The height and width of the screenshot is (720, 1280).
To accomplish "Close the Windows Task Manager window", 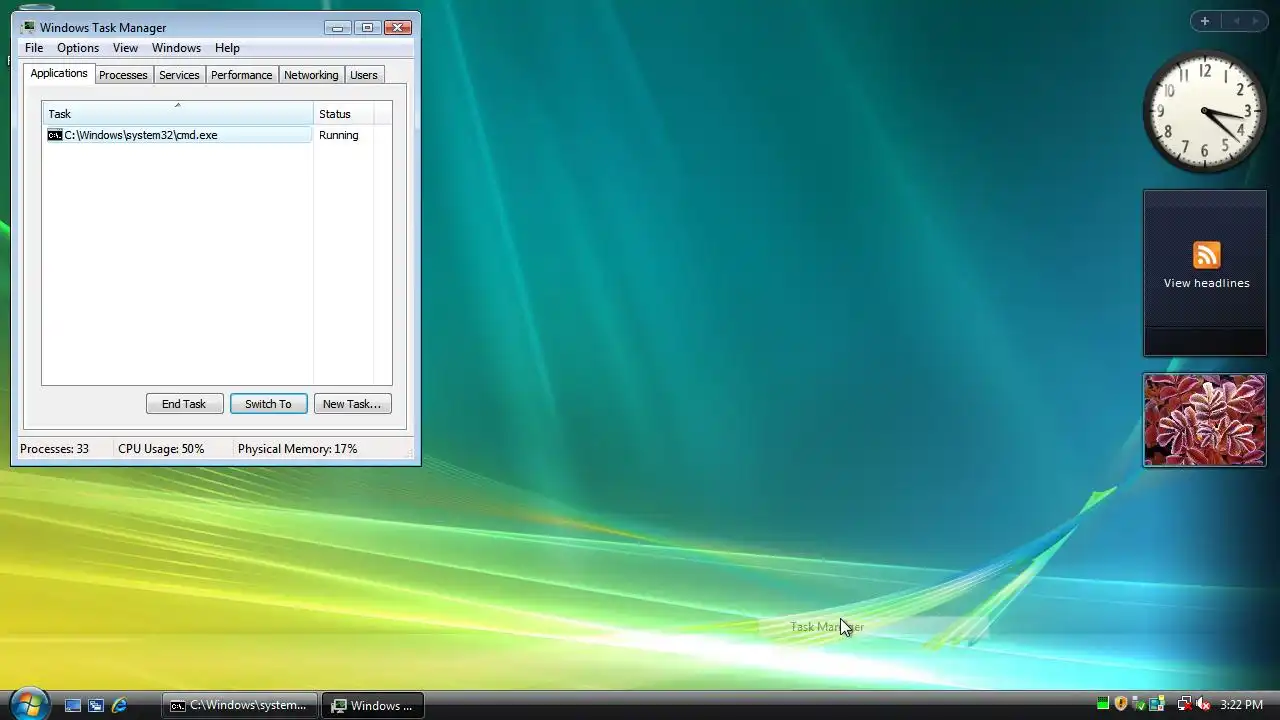I will click(398, 27).
